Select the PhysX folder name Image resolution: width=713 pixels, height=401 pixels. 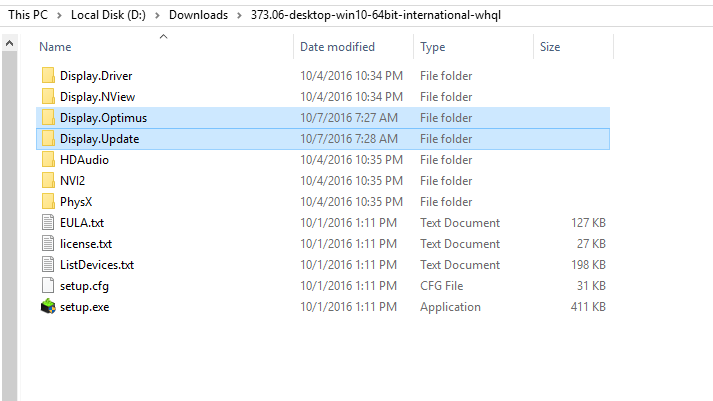pyautogui.click(x=76, y=201)
